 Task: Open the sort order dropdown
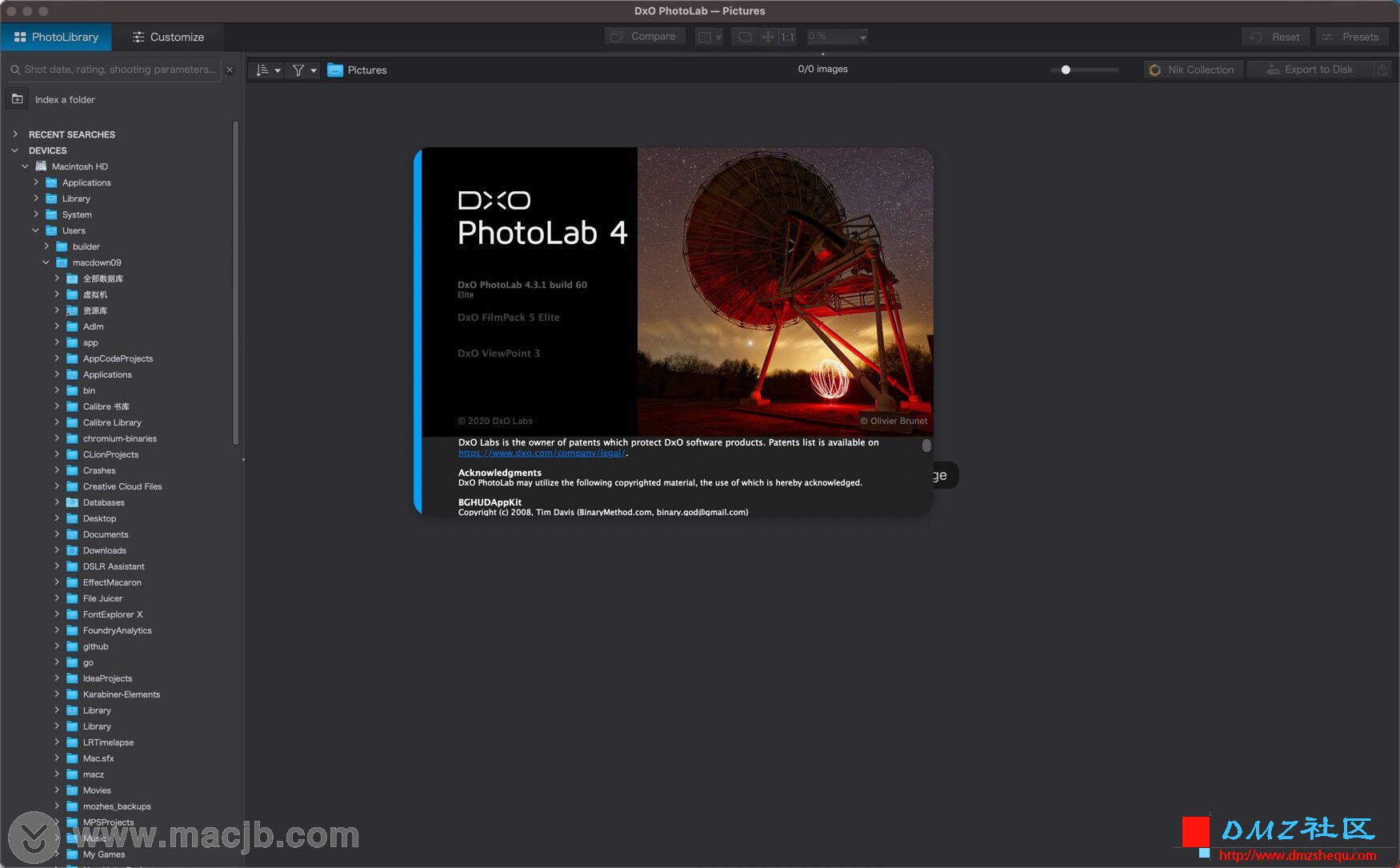pyautogui.click(x=267, y=70)
